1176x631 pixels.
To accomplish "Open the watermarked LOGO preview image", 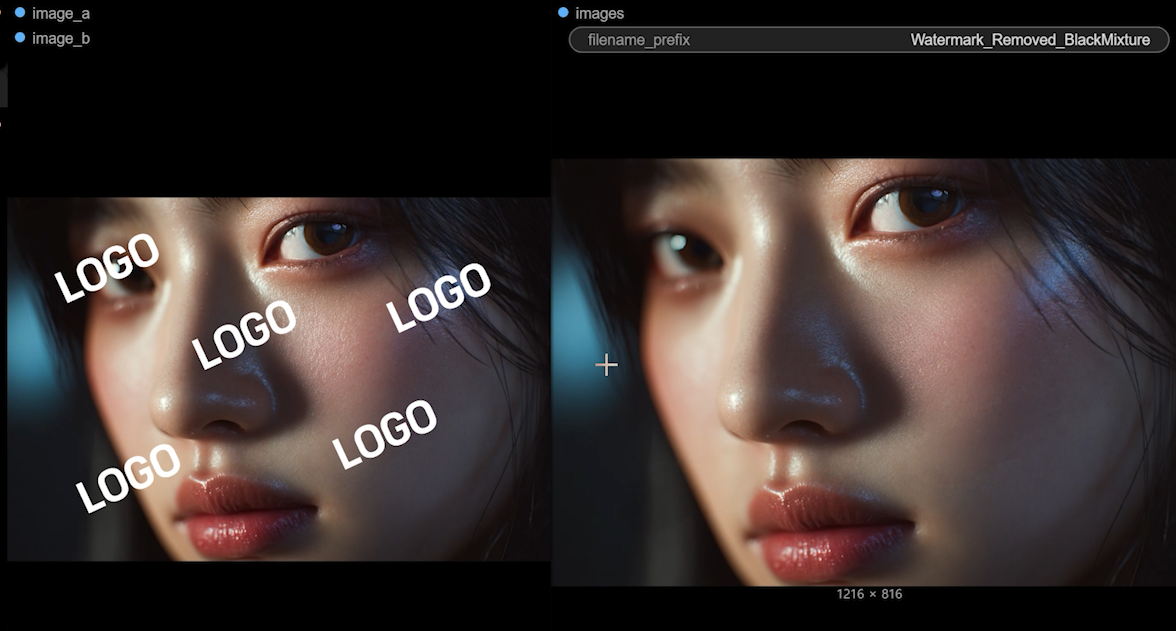I will coord(278,379).
